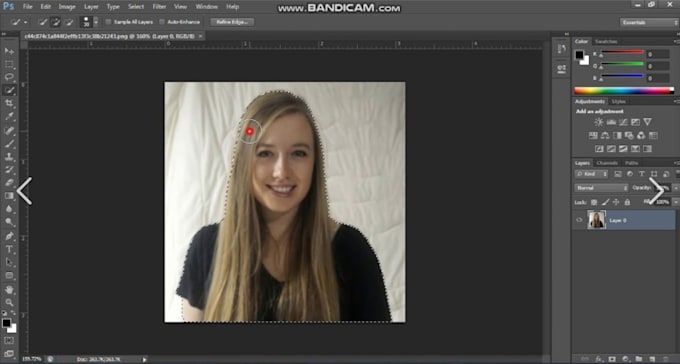680x364 pixels.
Task: Select the Quick Selection tool in toolbox
Action: coord(9,90)
